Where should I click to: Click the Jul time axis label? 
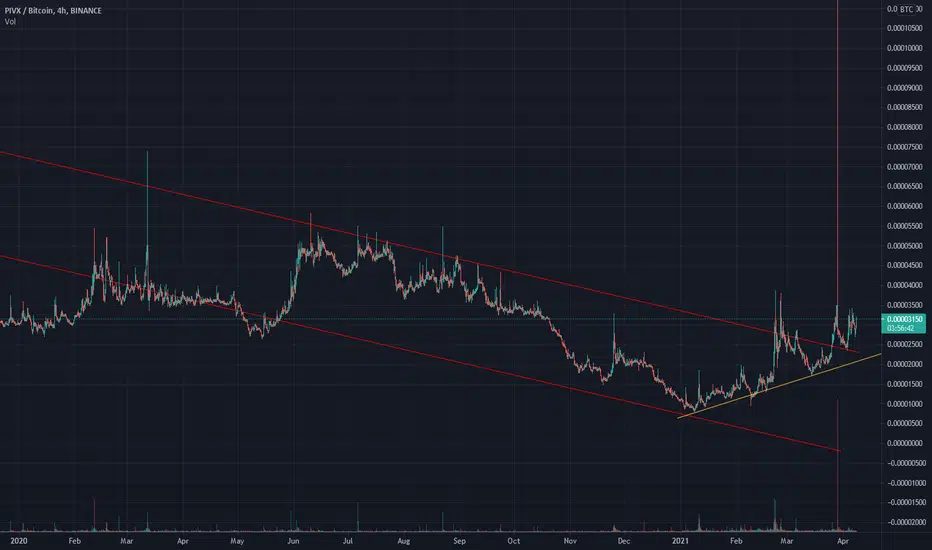click(348, 541)
